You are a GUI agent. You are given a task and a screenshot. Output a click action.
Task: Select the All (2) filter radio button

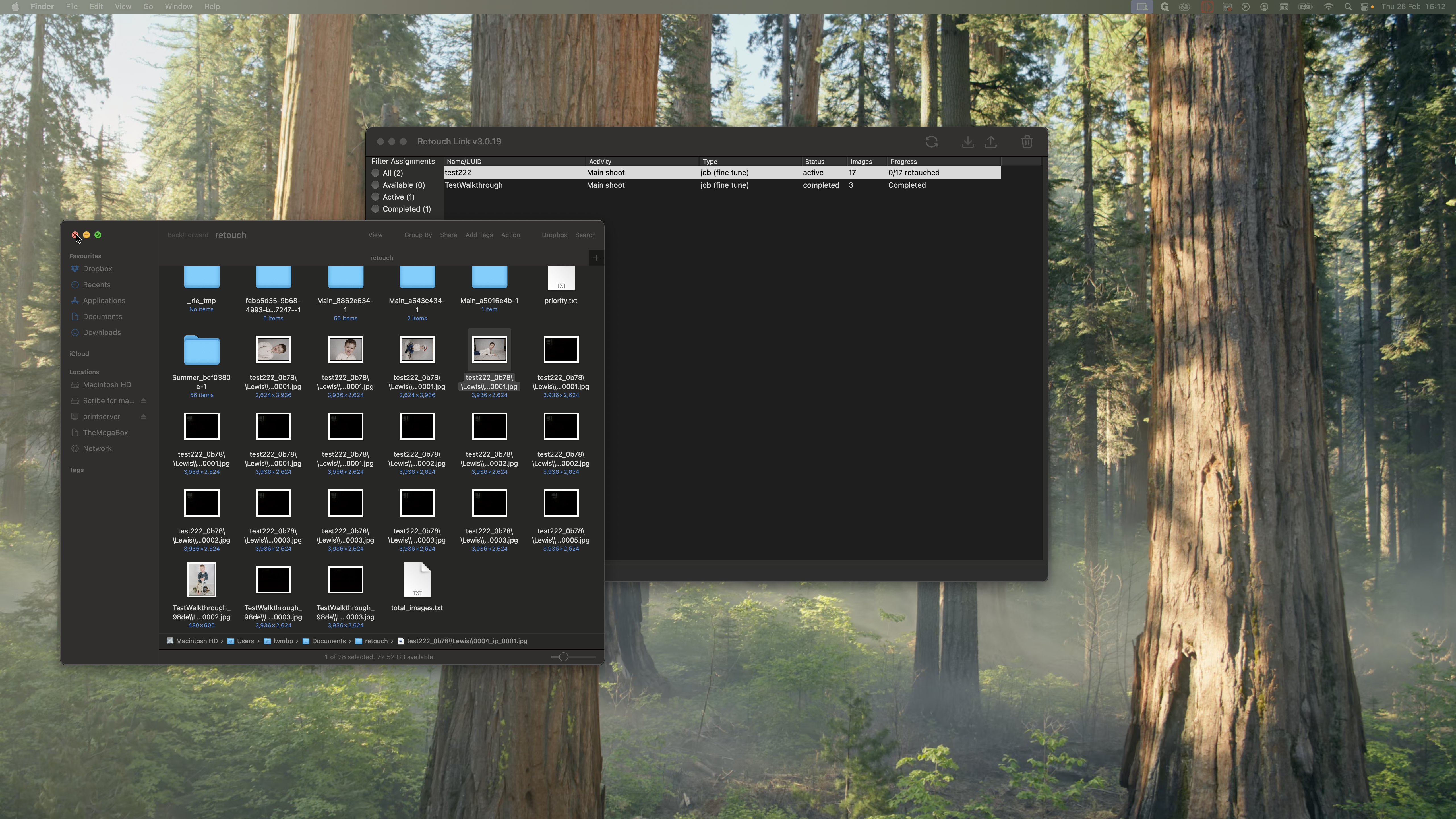375,173
